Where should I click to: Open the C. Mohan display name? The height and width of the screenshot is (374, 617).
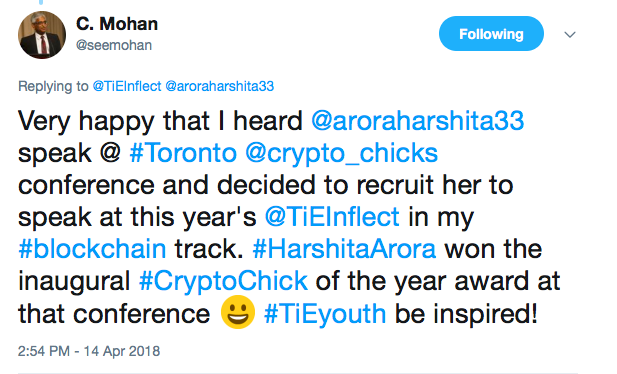(x=117, y=24)
